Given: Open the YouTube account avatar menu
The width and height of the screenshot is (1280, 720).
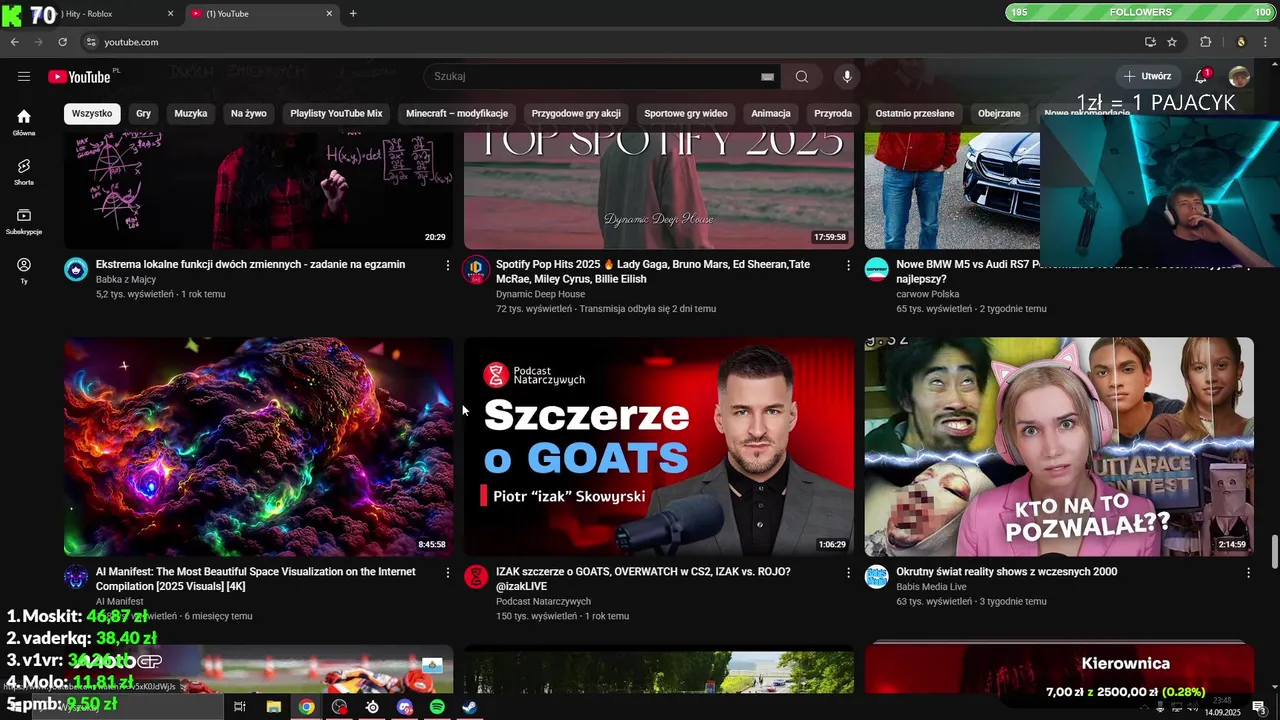Looking at the screenshot, I should [x=1239, y=76].
